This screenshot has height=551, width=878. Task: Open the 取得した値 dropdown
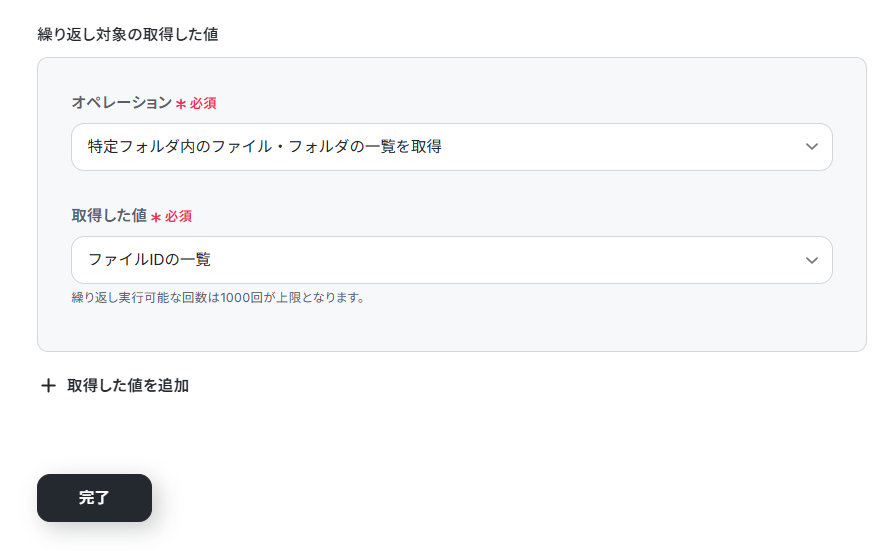pos(451,260)
